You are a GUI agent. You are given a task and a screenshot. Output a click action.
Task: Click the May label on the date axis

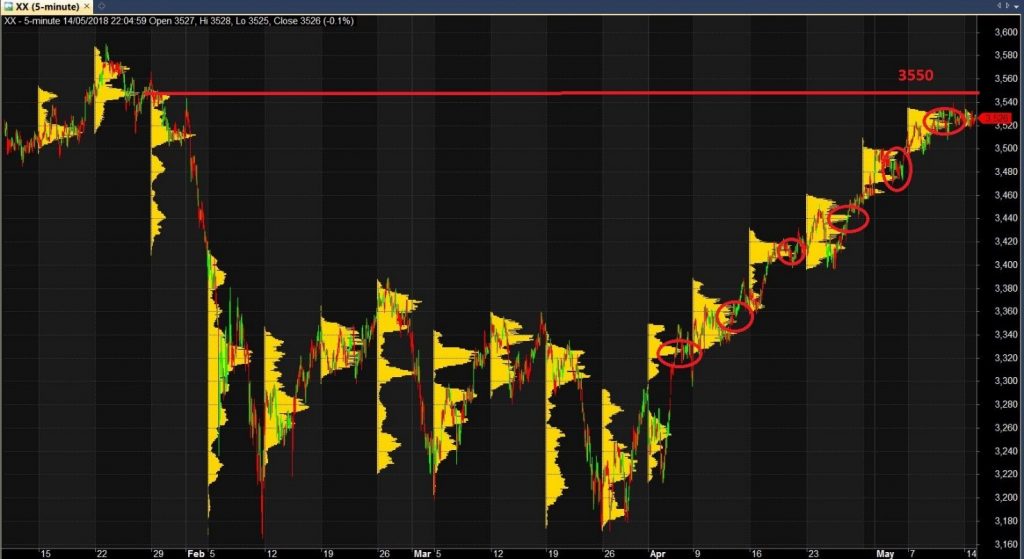885,551
